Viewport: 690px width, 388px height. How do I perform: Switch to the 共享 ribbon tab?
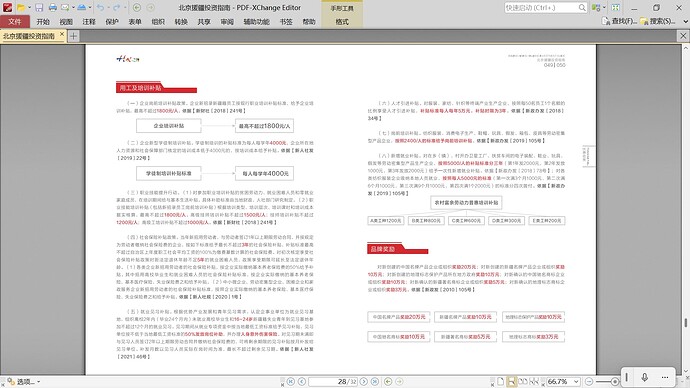pyautogui.click(x=204, y=22)
